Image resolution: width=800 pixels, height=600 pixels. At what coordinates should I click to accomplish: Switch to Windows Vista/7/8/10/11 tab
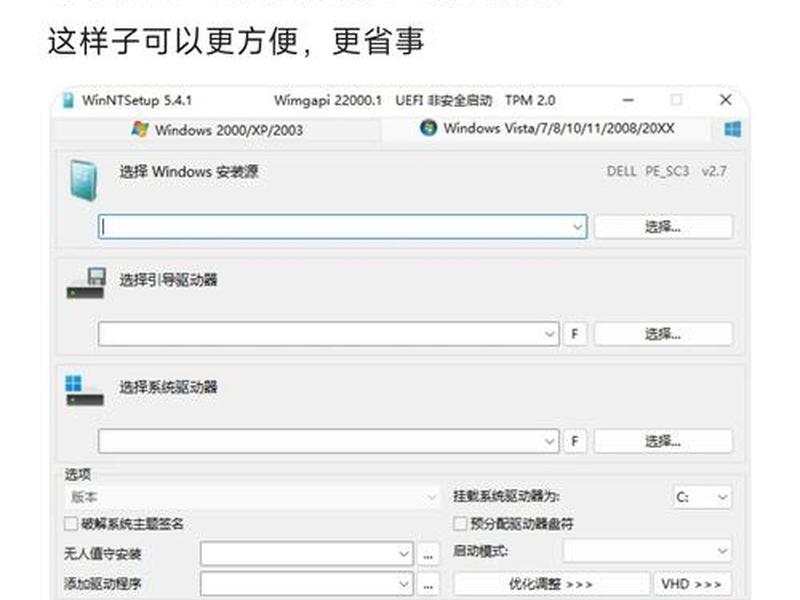coord(547,128)
